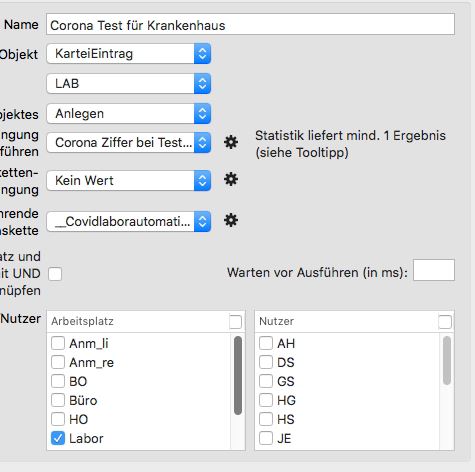Click gear icon beside Kein Wert dropdown

pyautogui.click(x=231, y=180)
